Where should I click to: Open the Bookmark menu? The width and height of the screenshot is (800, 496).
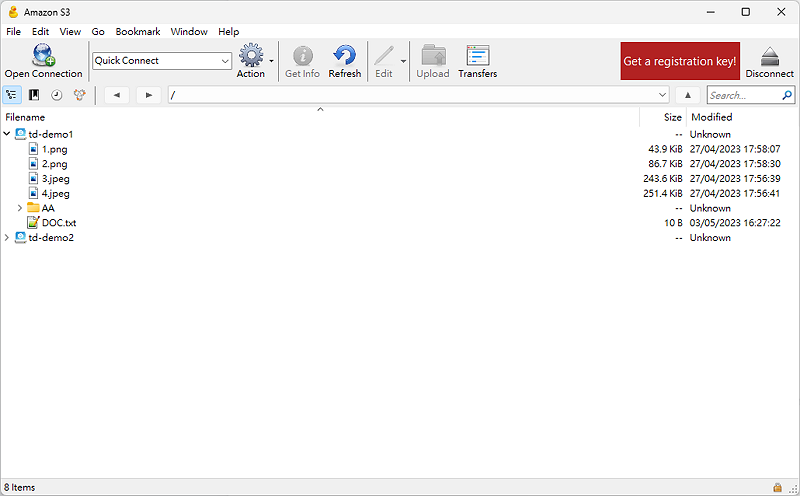pos(138,32)
